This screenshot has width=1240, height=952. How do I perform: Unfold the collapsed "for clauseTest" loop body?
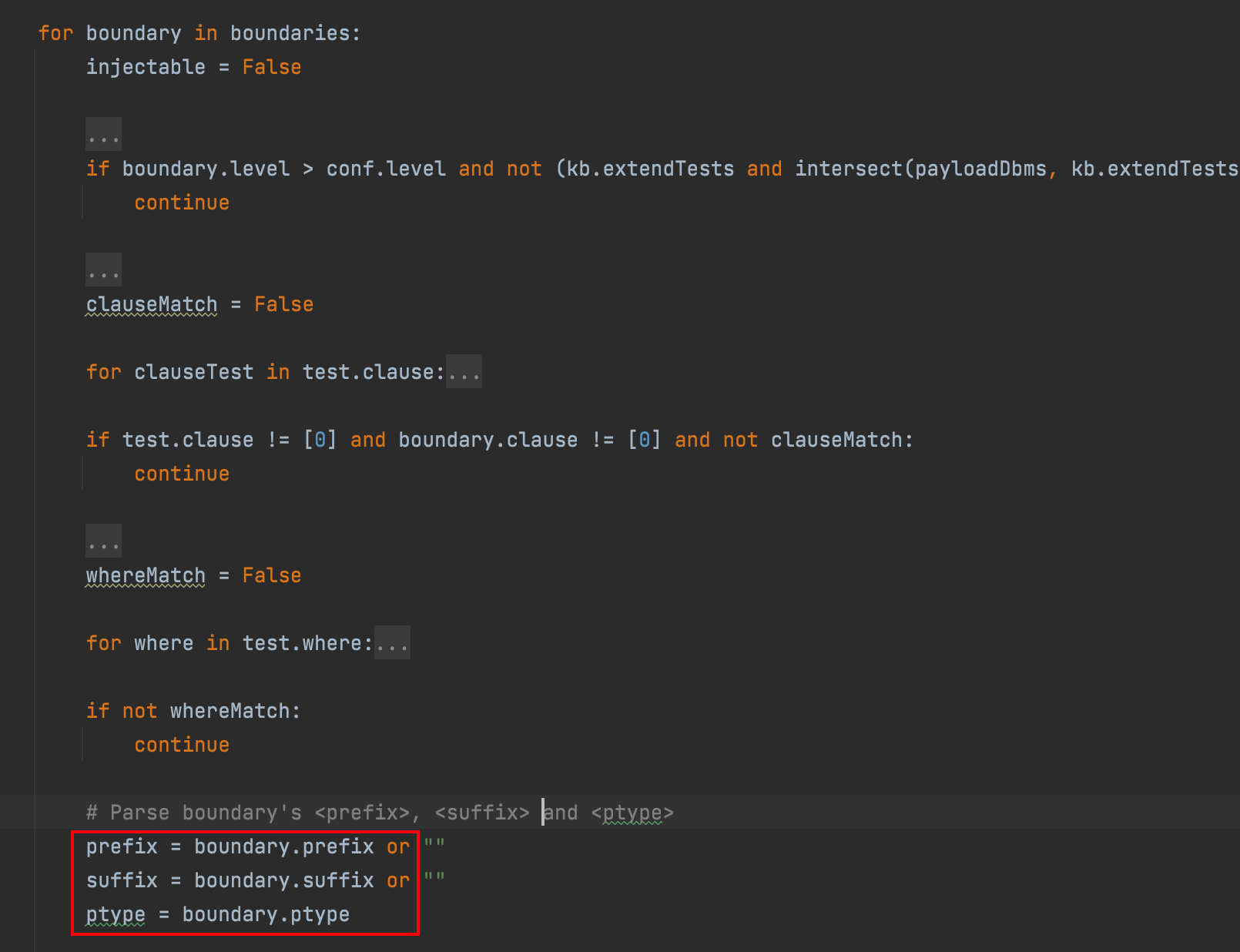point(464,372)
